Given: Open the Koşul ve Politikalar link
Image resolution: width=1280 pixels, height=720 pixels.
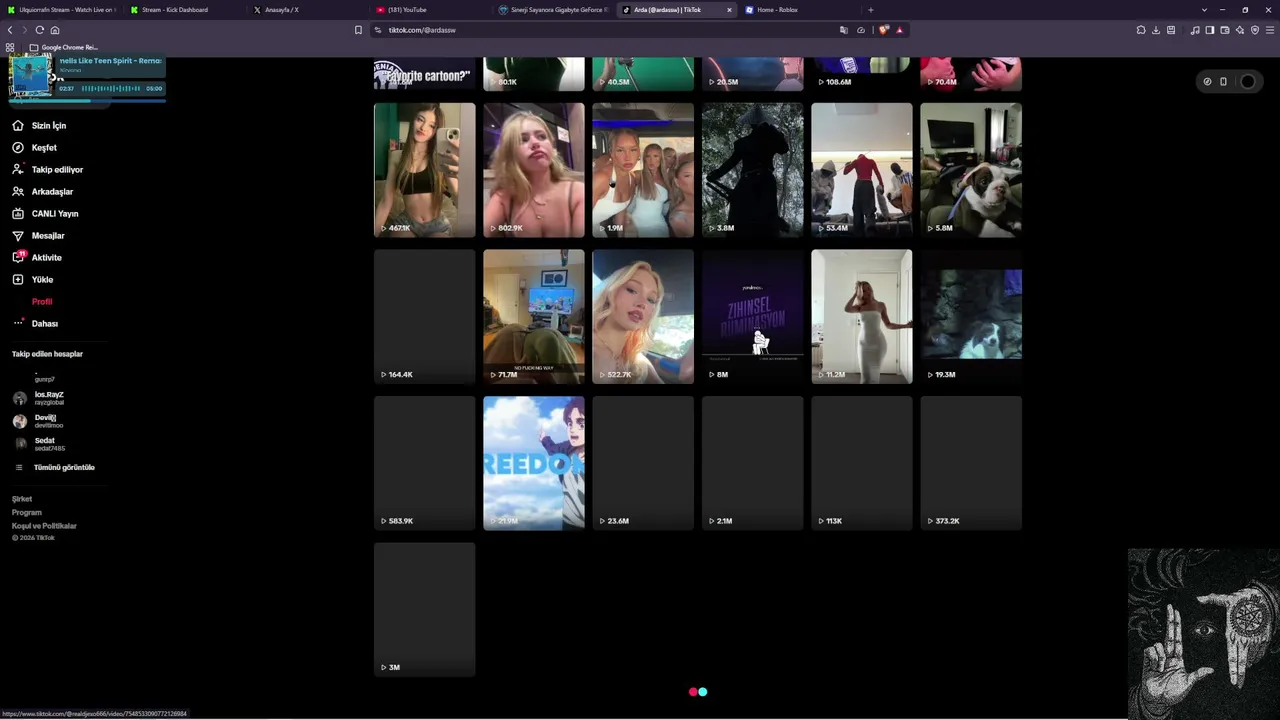Looking at the screenshot, I should [44, 526].
